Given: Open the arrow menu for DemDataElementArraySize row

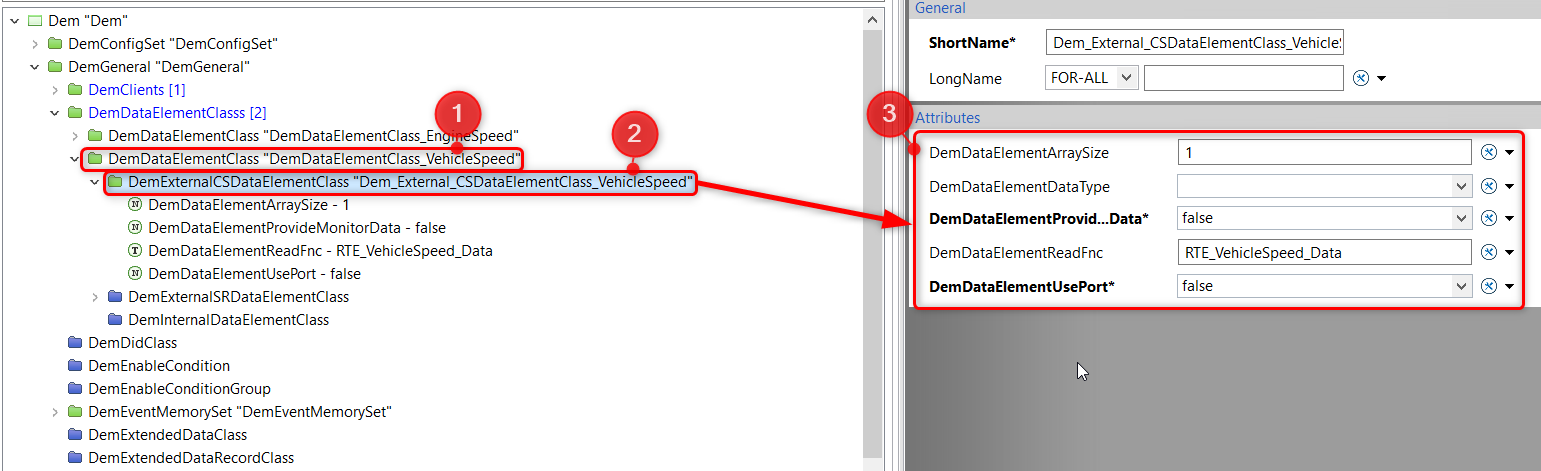Looking at the screenshot, I should click(x=1509, y=153).
